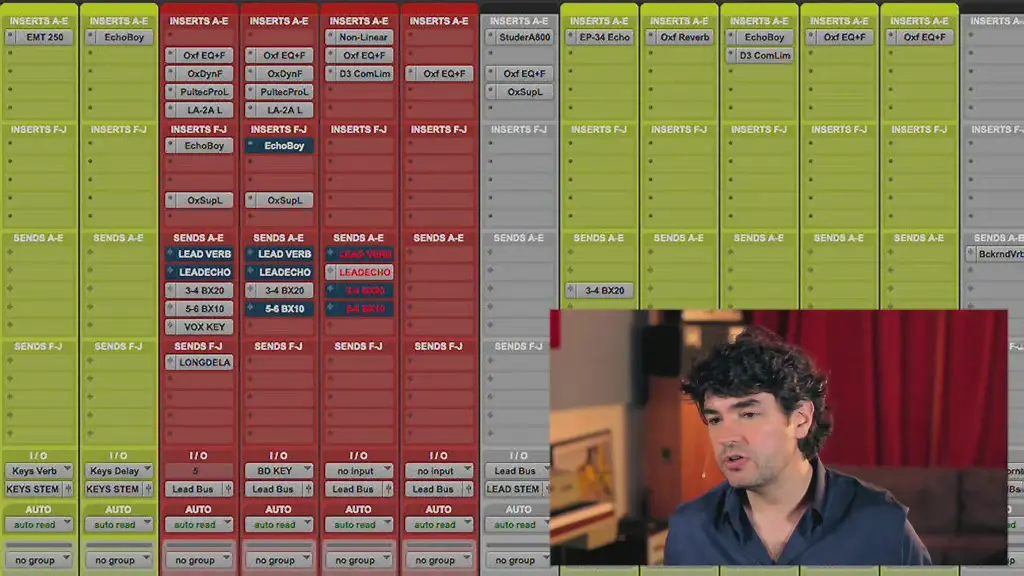The width and height of the screenshot is (1024, 576).
Task: Open no input selector on Non-Linear track
Action: click(x=359, y=470)
